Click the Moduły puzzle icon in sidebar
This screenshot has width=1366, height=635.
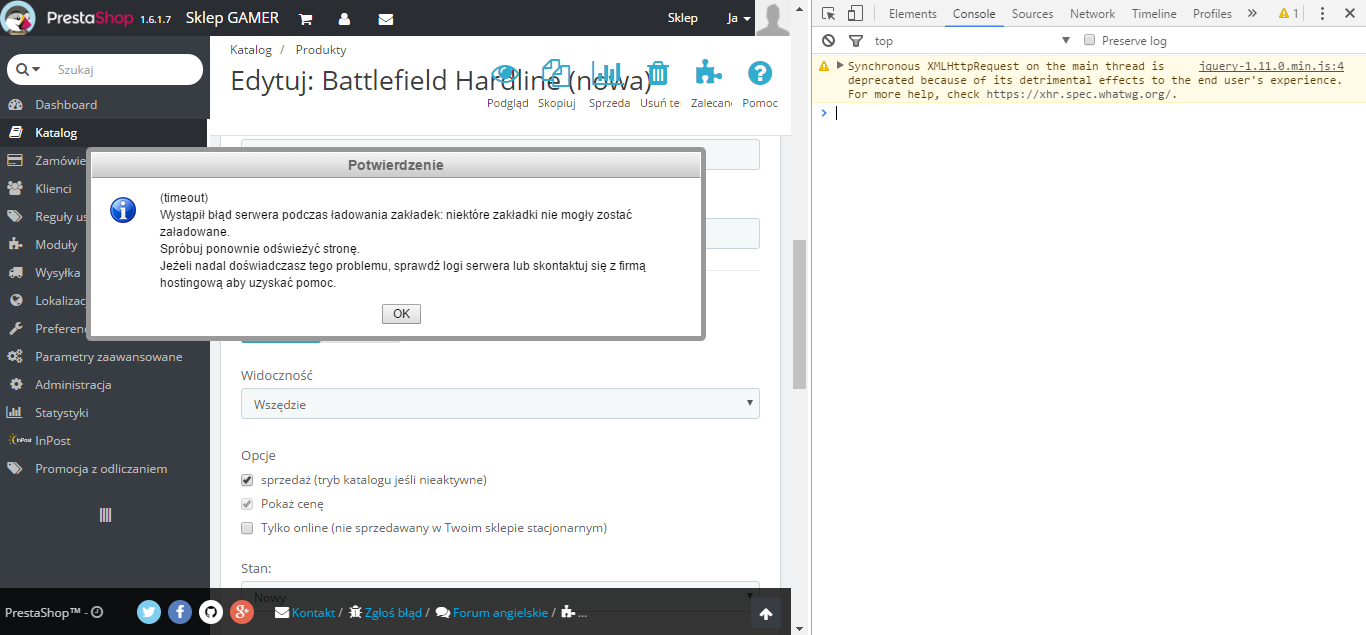tap(15, 244)
